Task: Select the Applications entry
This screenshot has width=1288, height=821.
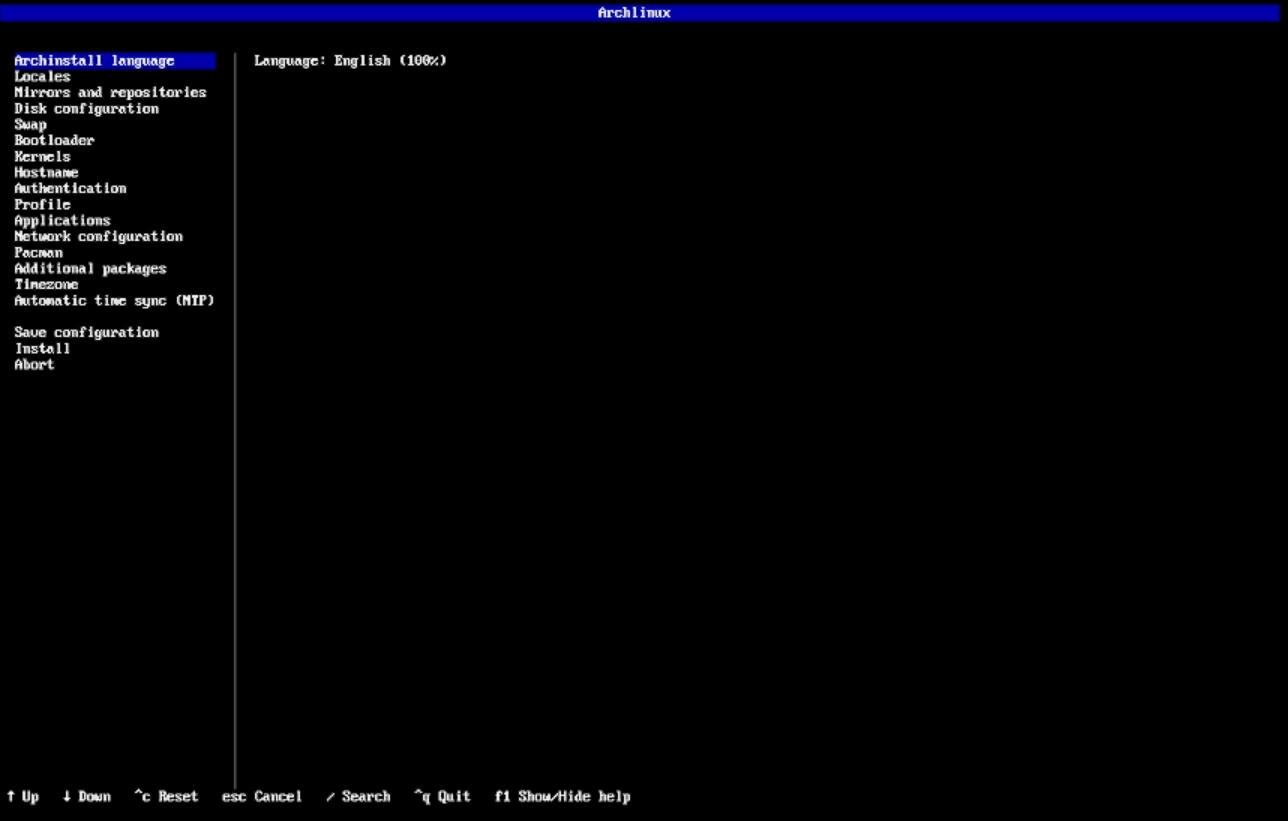Action: tap(62, 221)
